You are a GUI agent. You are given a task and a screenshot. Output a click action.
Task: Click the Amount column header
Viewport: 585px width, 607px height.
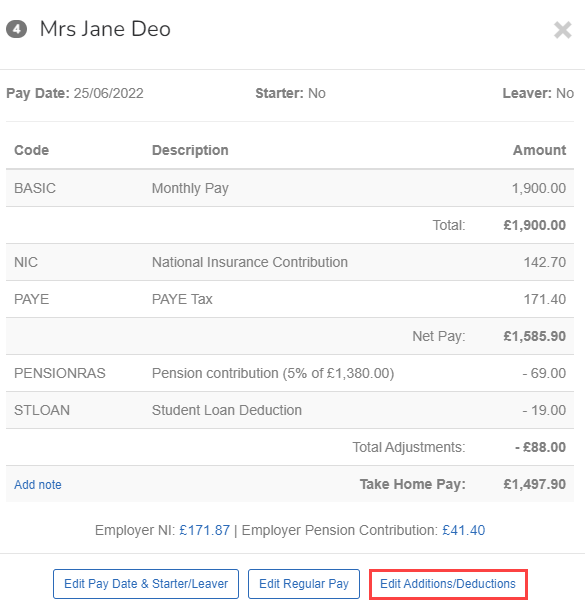[539, 150]
